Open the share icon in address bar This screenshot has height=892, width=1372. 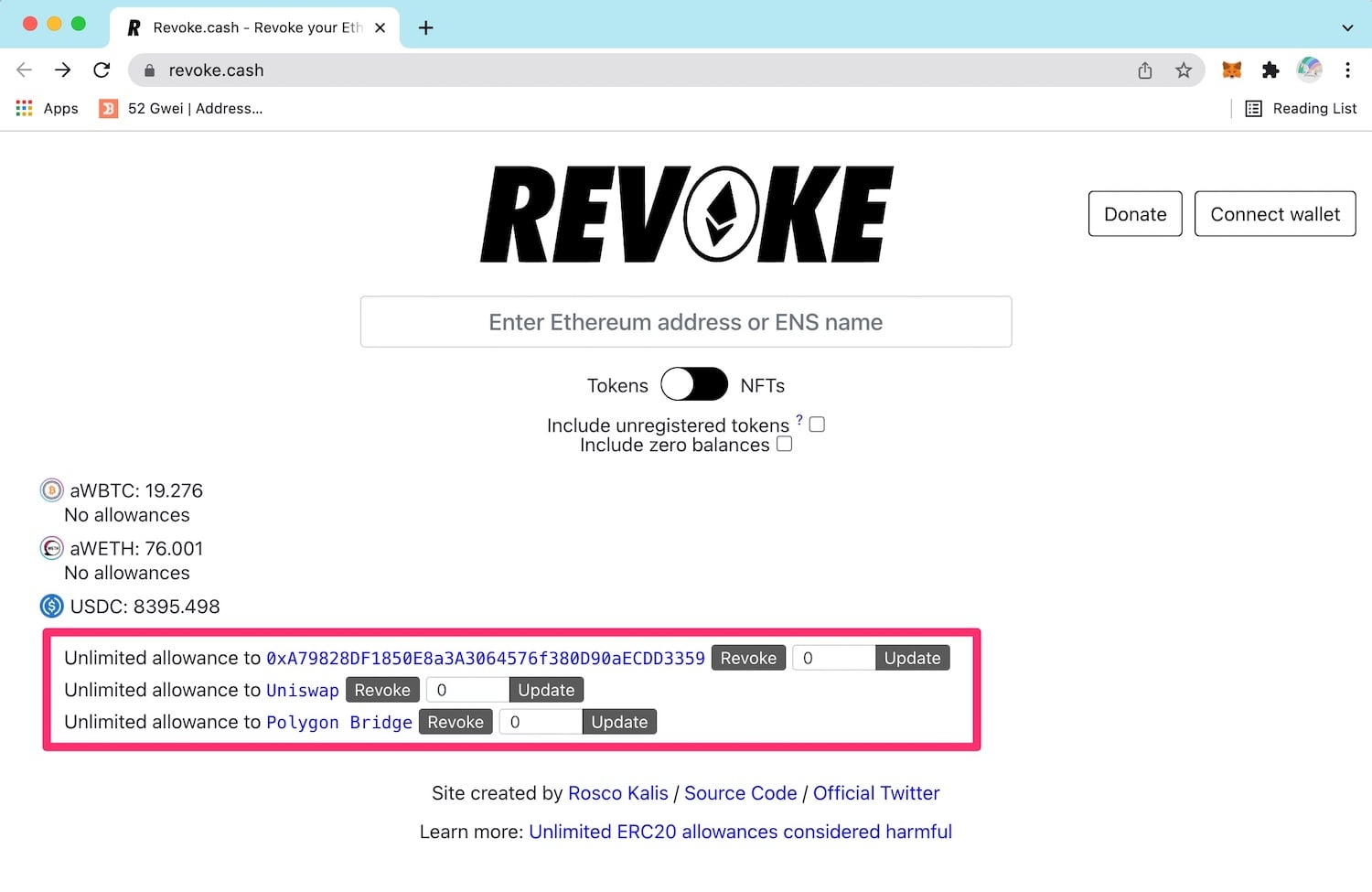coord(1145,70)
